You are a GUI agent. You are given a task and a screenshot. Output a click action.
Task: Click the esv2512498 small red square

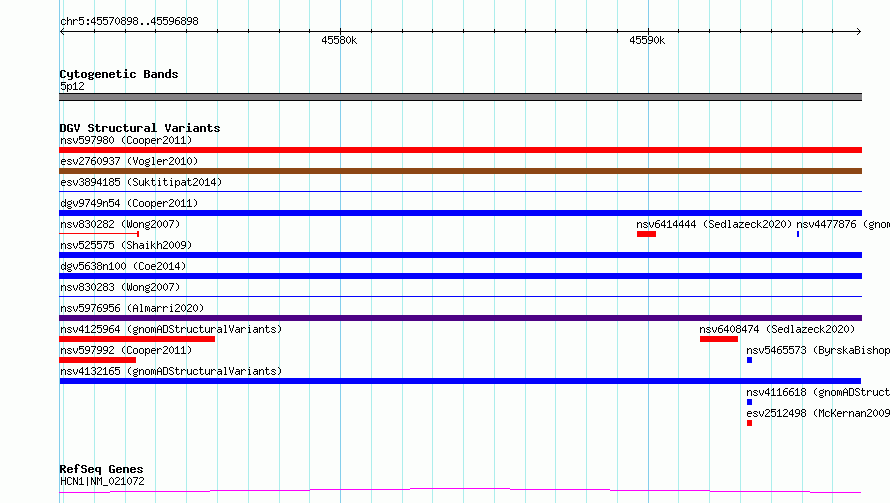(749, 423)
